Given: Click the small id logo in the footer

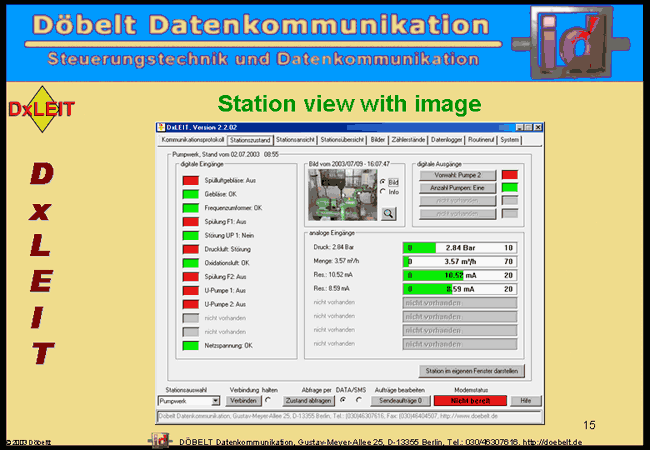Looking at the screenshot, I should pyautogui.click(x=161, y=441).
